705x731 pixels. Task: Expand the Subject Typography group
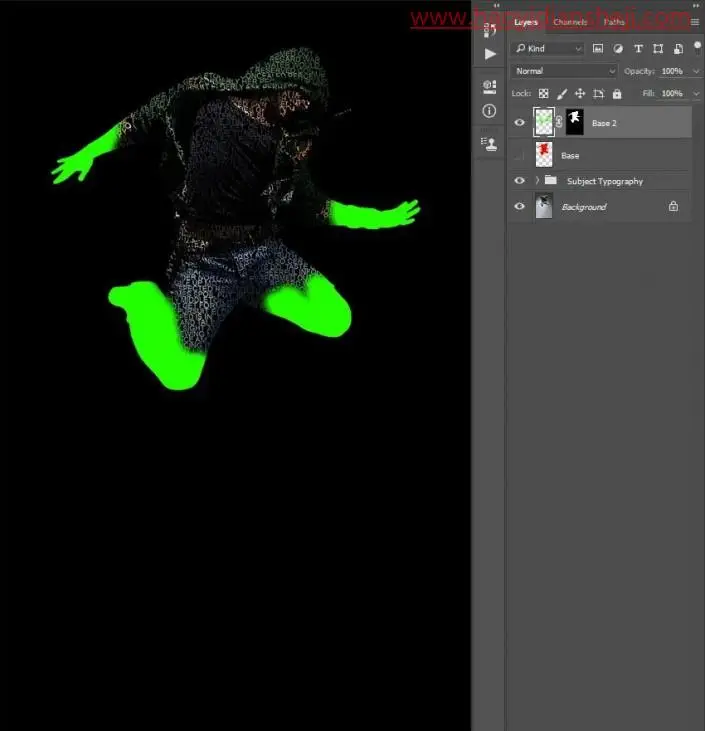pyautogui.click(x=537, y=180)
